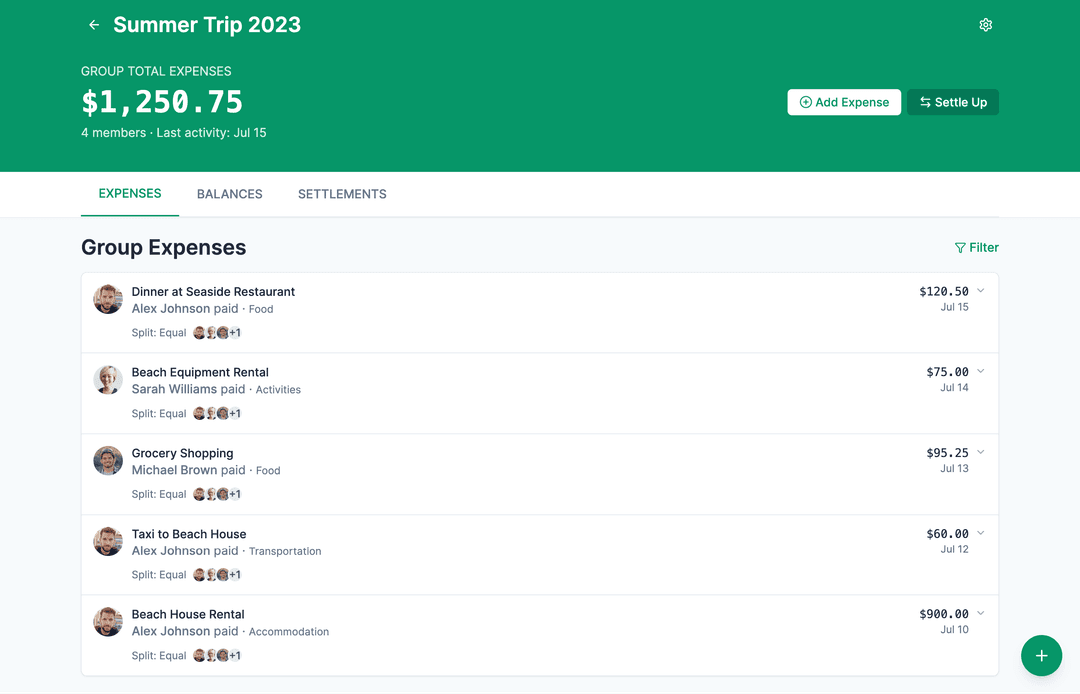Select the Expenses tab
Screen dimensions: 1080x694
129,194
